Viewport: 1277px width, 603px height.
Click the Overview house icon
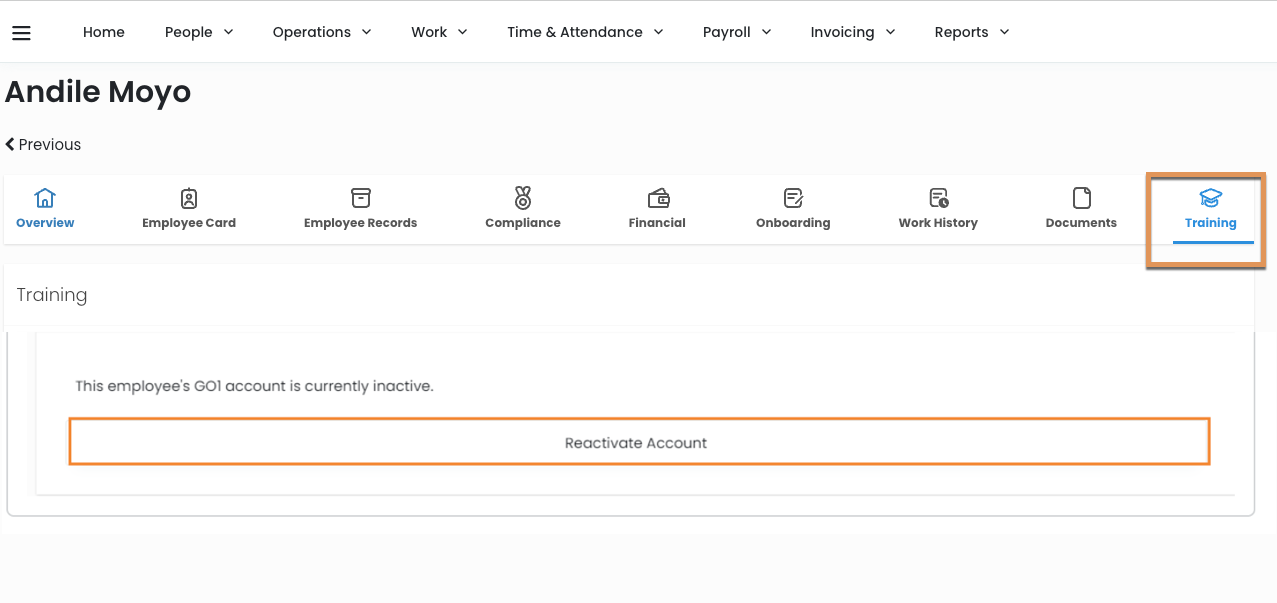45,197
